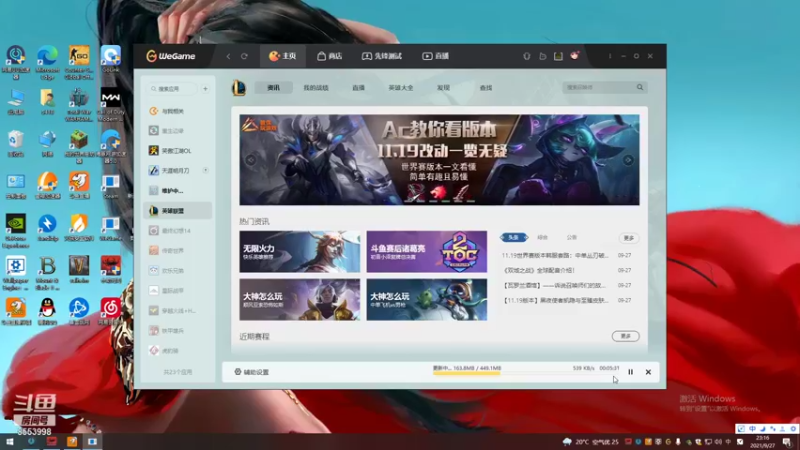Click the sidebar app search field

(172, 89)
